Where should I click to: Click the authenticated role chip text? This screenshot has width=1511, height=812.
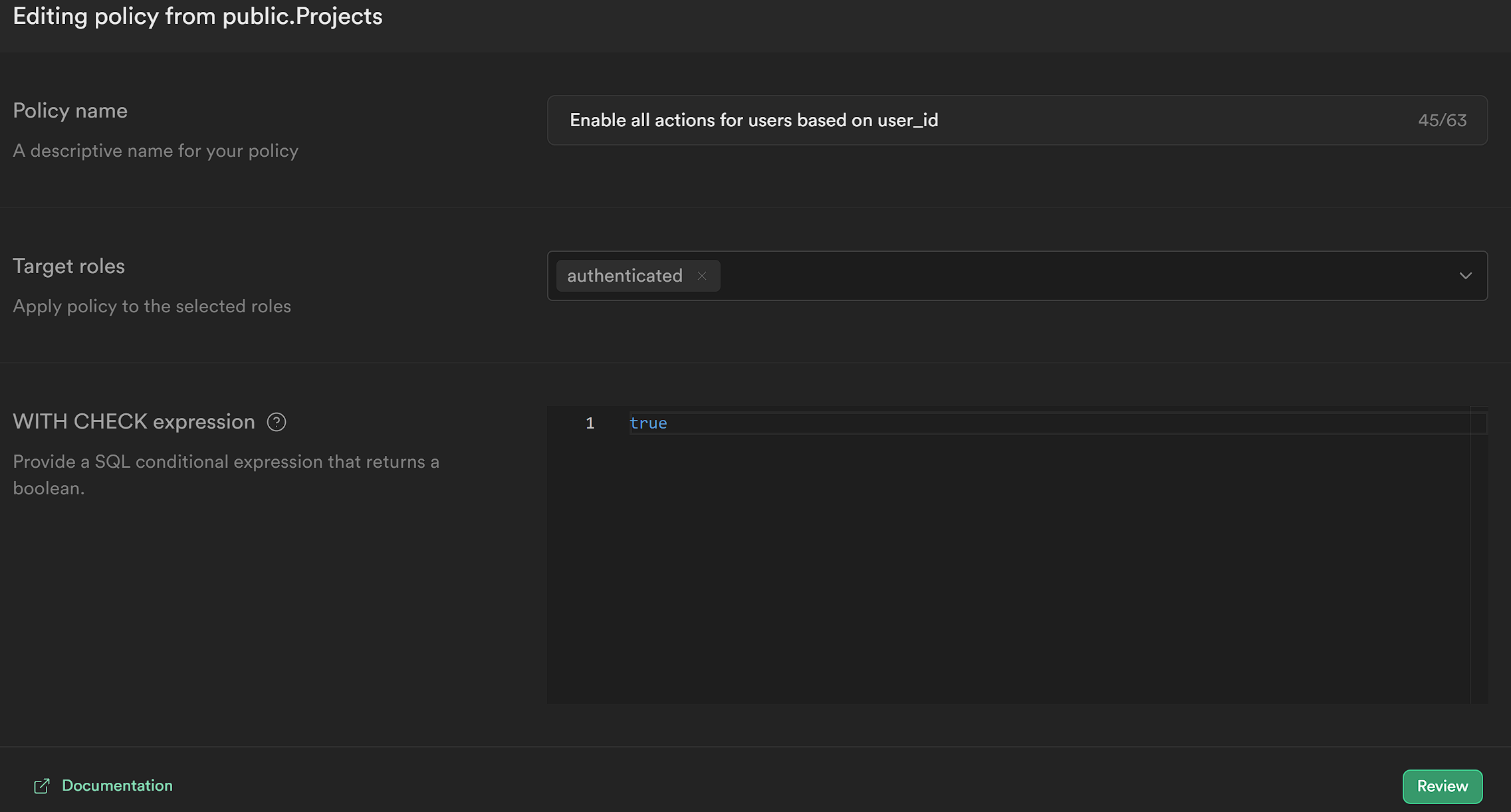tap(624, 276)
